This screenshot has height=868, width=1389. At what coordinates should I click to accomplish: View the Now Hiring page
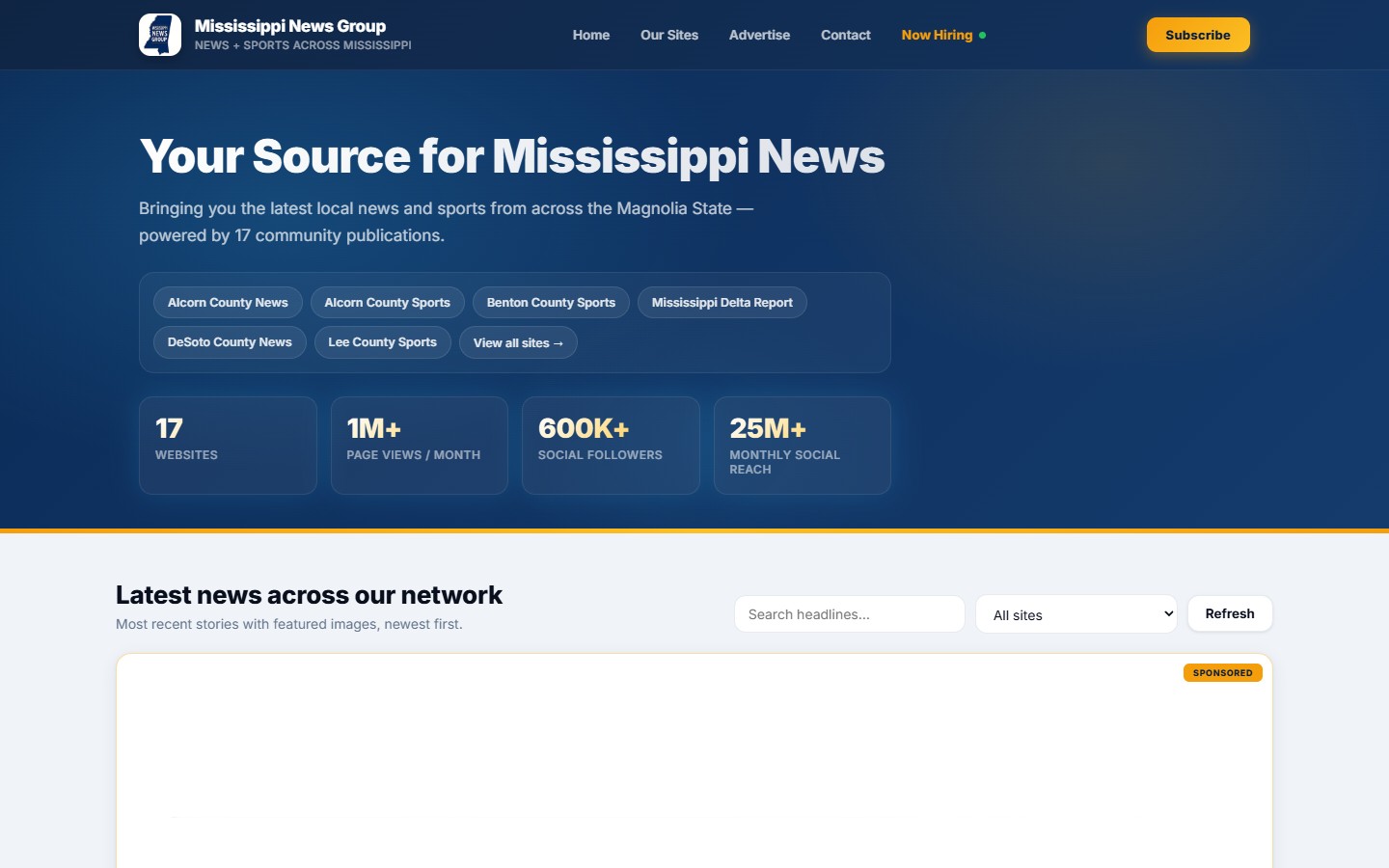tap(936, 35)
